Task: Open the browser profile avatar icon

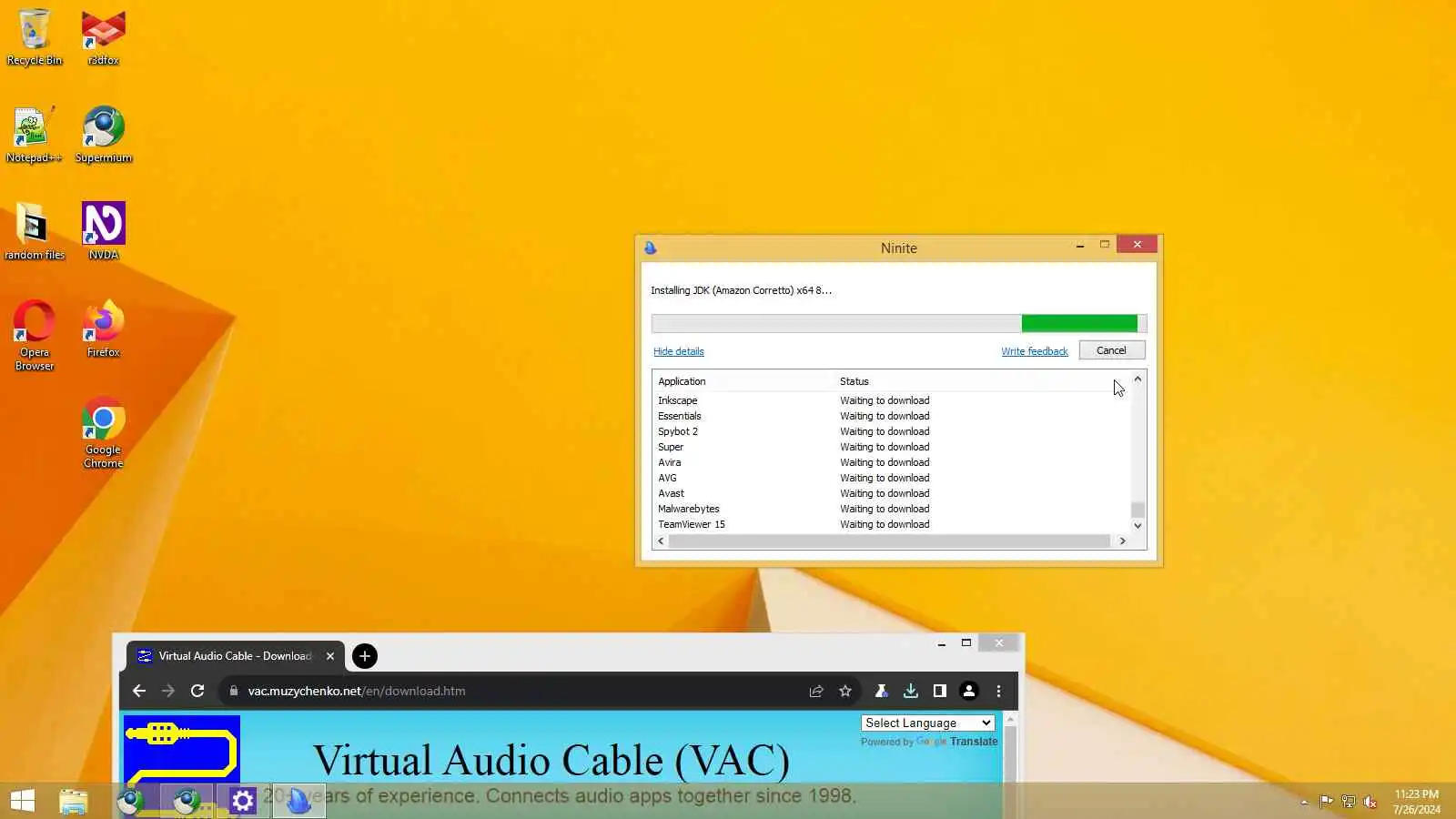Action: (969, 691)
